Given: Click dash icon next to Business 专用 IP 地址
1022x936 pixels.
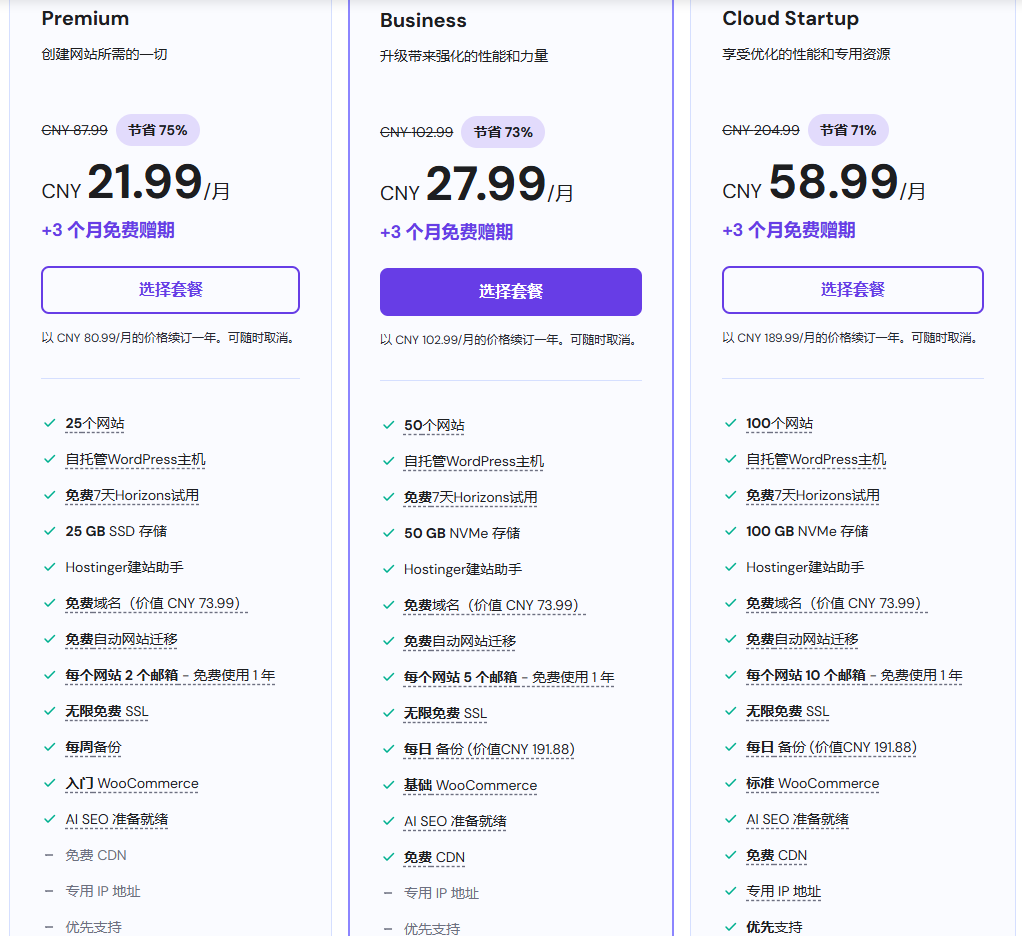Looking at the screenshot, I should point(388,893).
